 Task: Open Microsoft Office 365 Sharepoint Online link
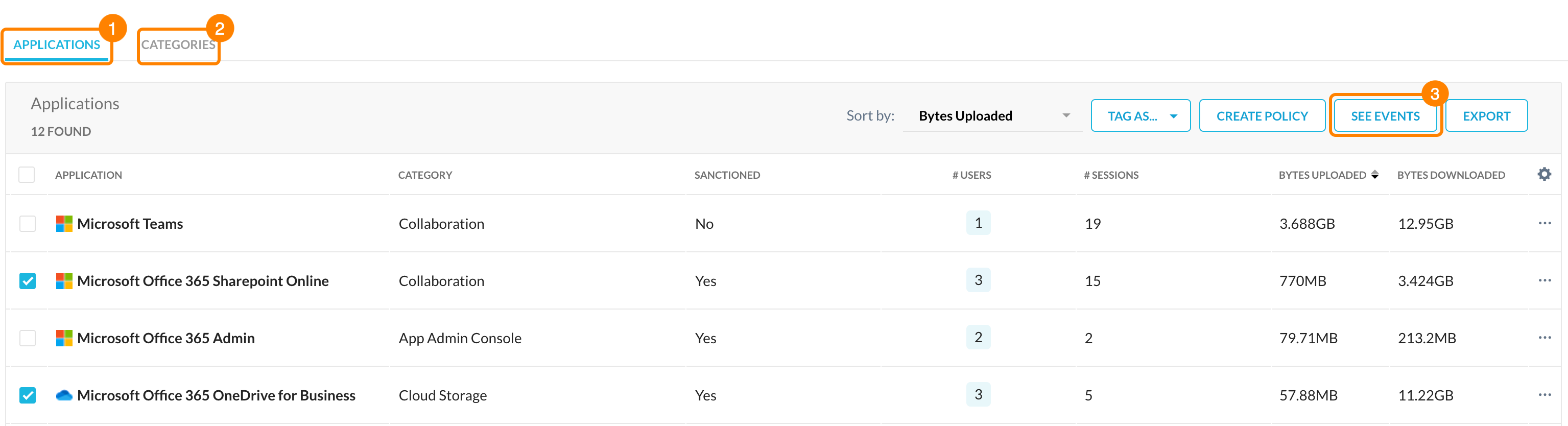pos(203,281)
